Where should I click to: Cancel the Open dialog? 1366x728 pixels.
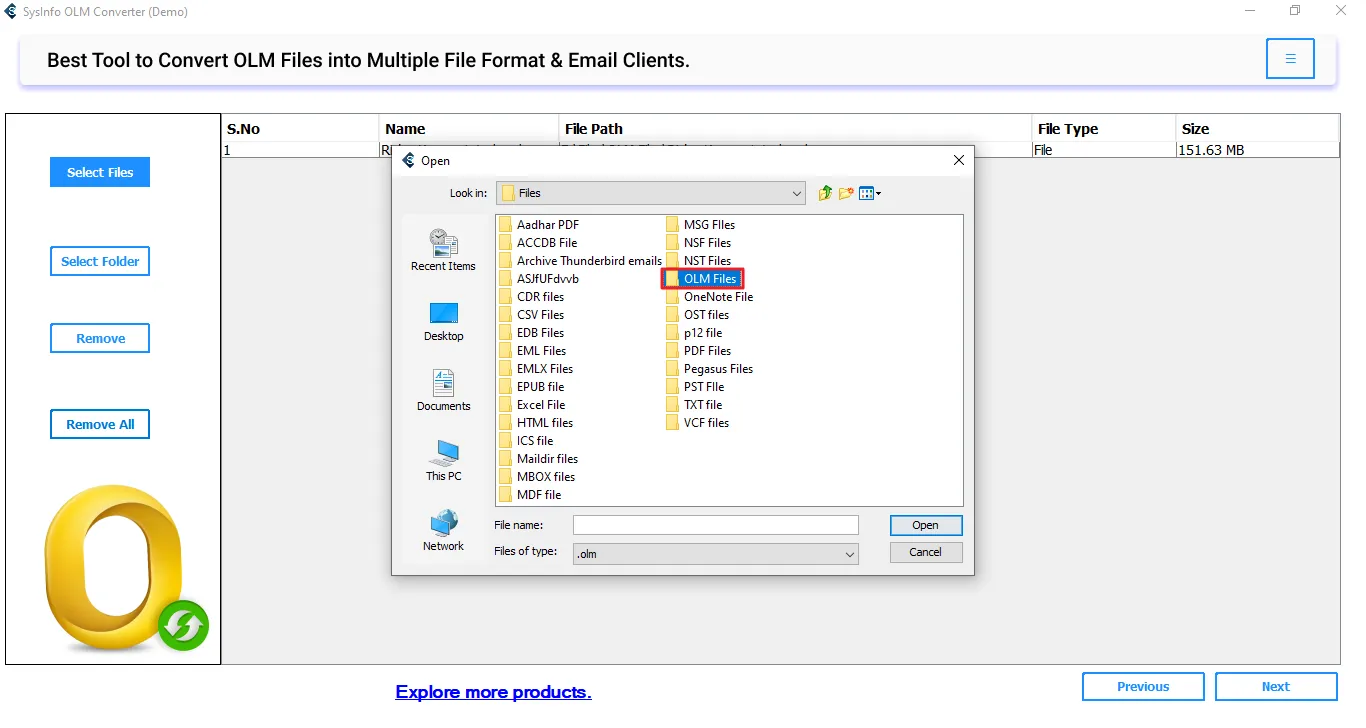pos(926,552)
